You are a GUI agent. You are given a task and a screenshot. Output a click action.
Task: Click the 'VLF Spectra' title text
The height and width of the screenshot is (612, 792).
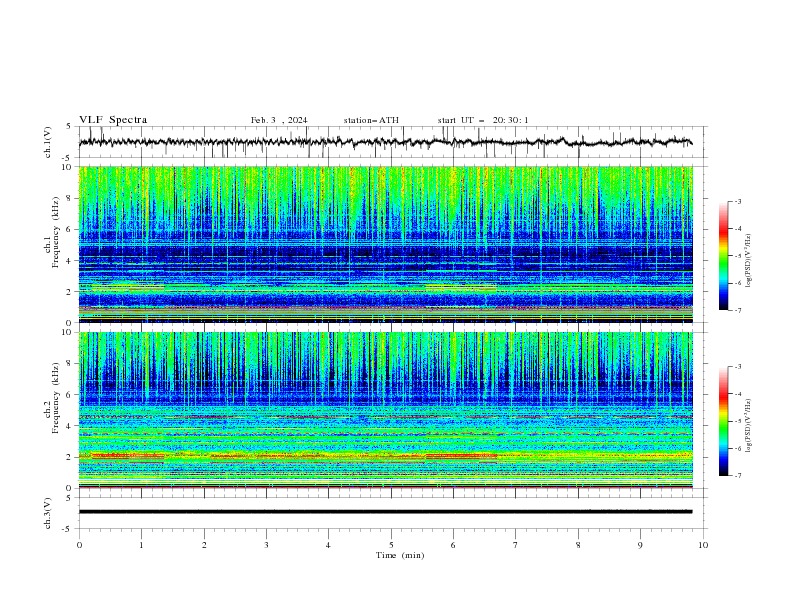click(113, 120)
